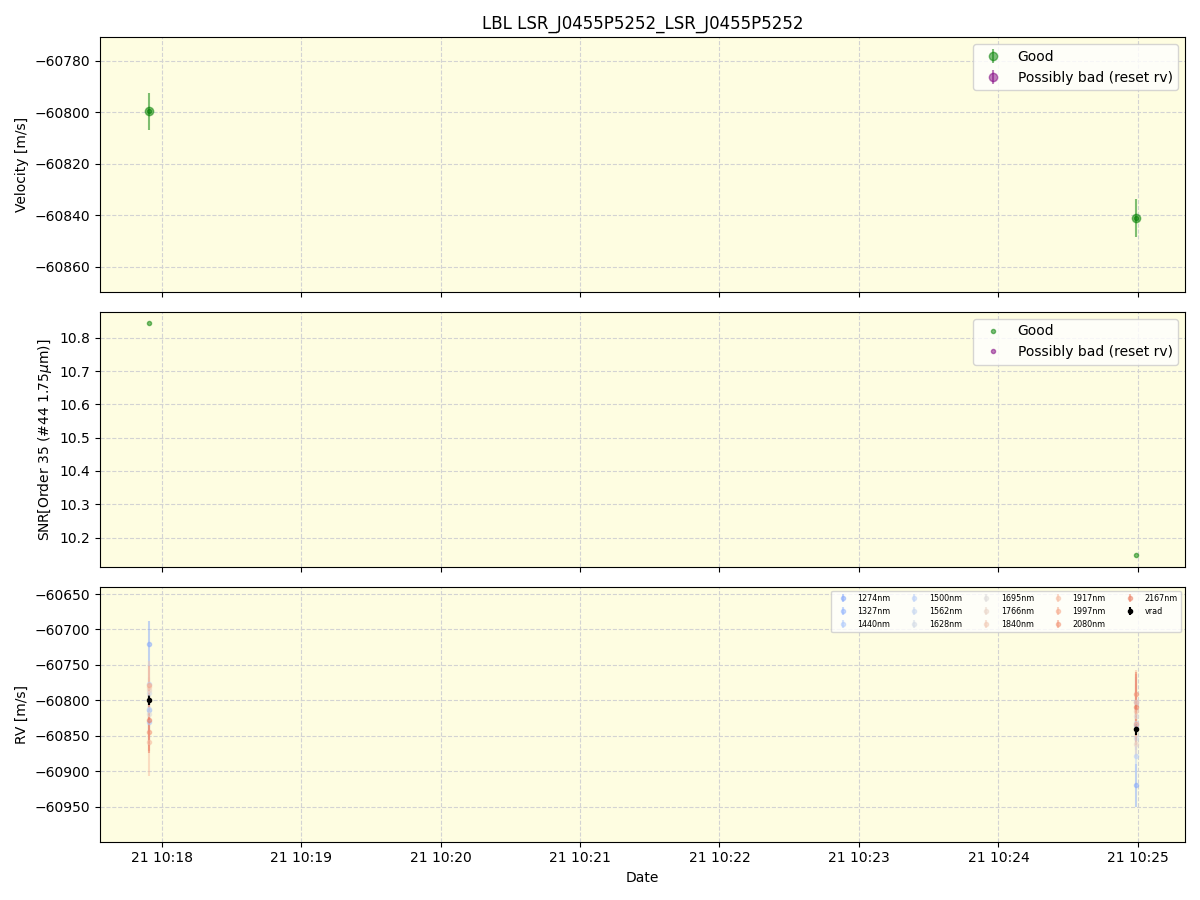Select the SNR data point near 10.15
The height and width of the screenshot is (900, 1200).
[x=1136, y=555]
